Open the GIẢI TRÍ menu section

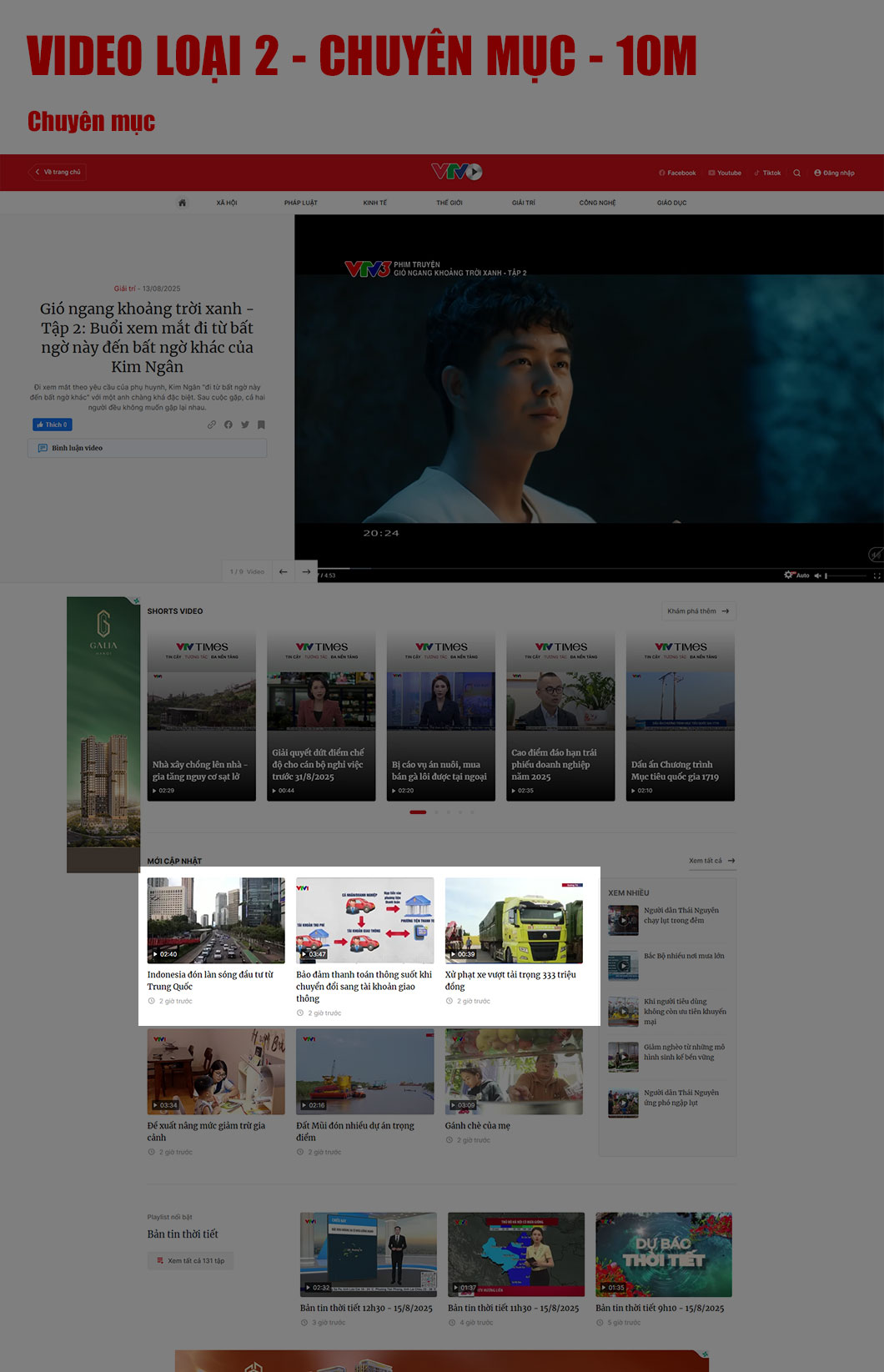pyautogui.click(x=523, y=203)
